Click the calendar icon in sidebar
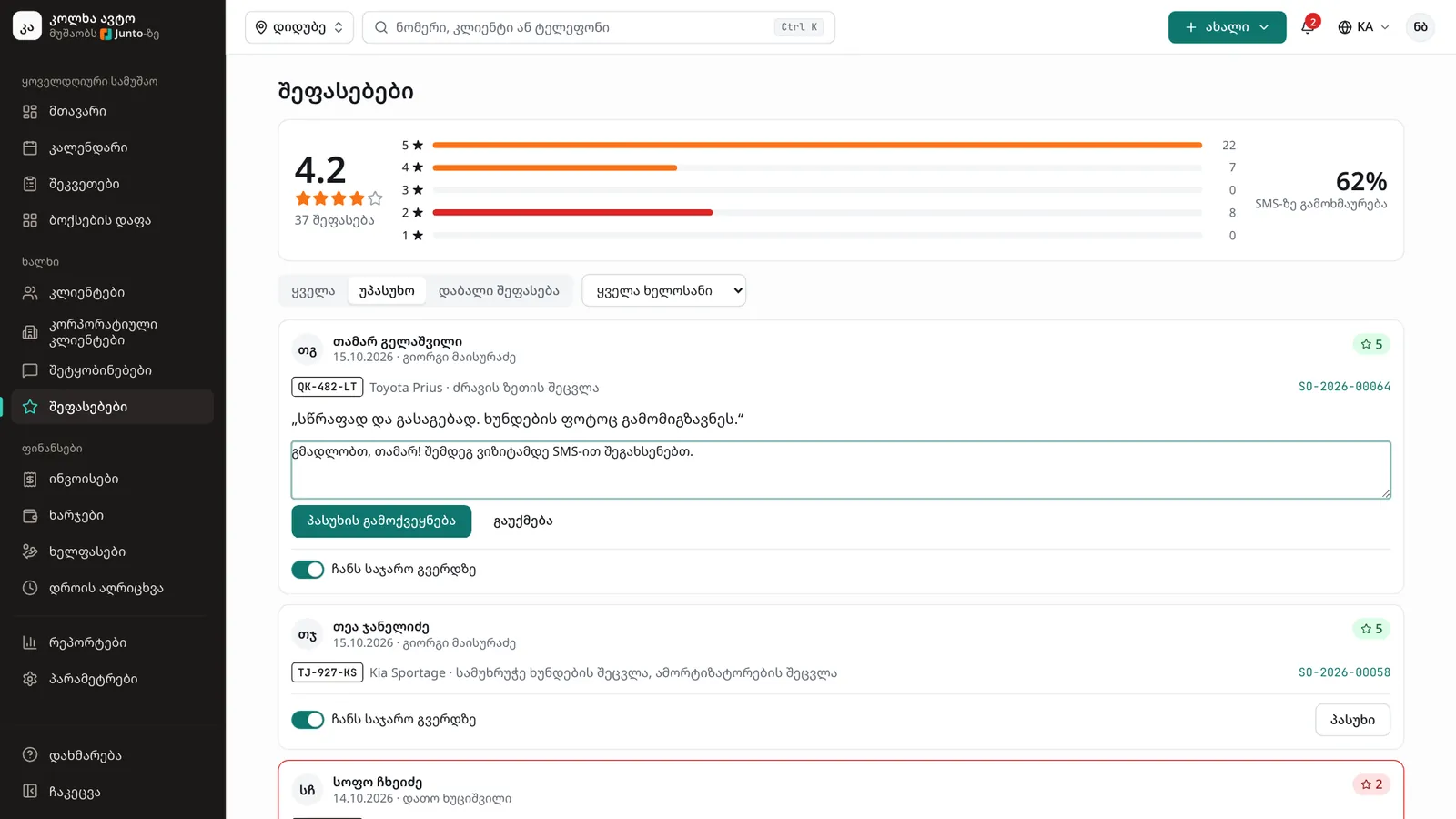1456x819 pixels. [30, 147]
